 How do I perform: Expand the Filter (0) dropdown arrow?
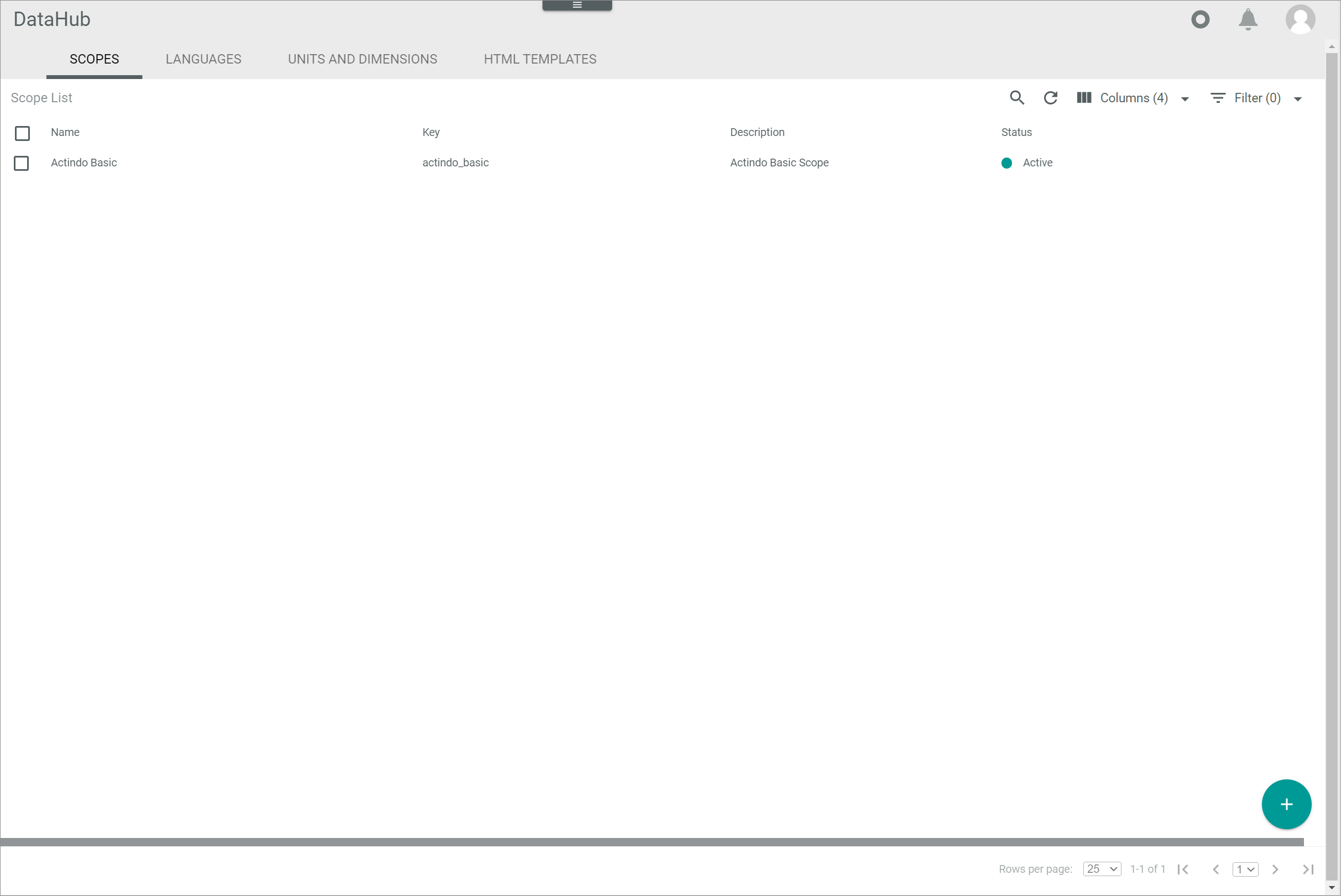[1297, 99]
